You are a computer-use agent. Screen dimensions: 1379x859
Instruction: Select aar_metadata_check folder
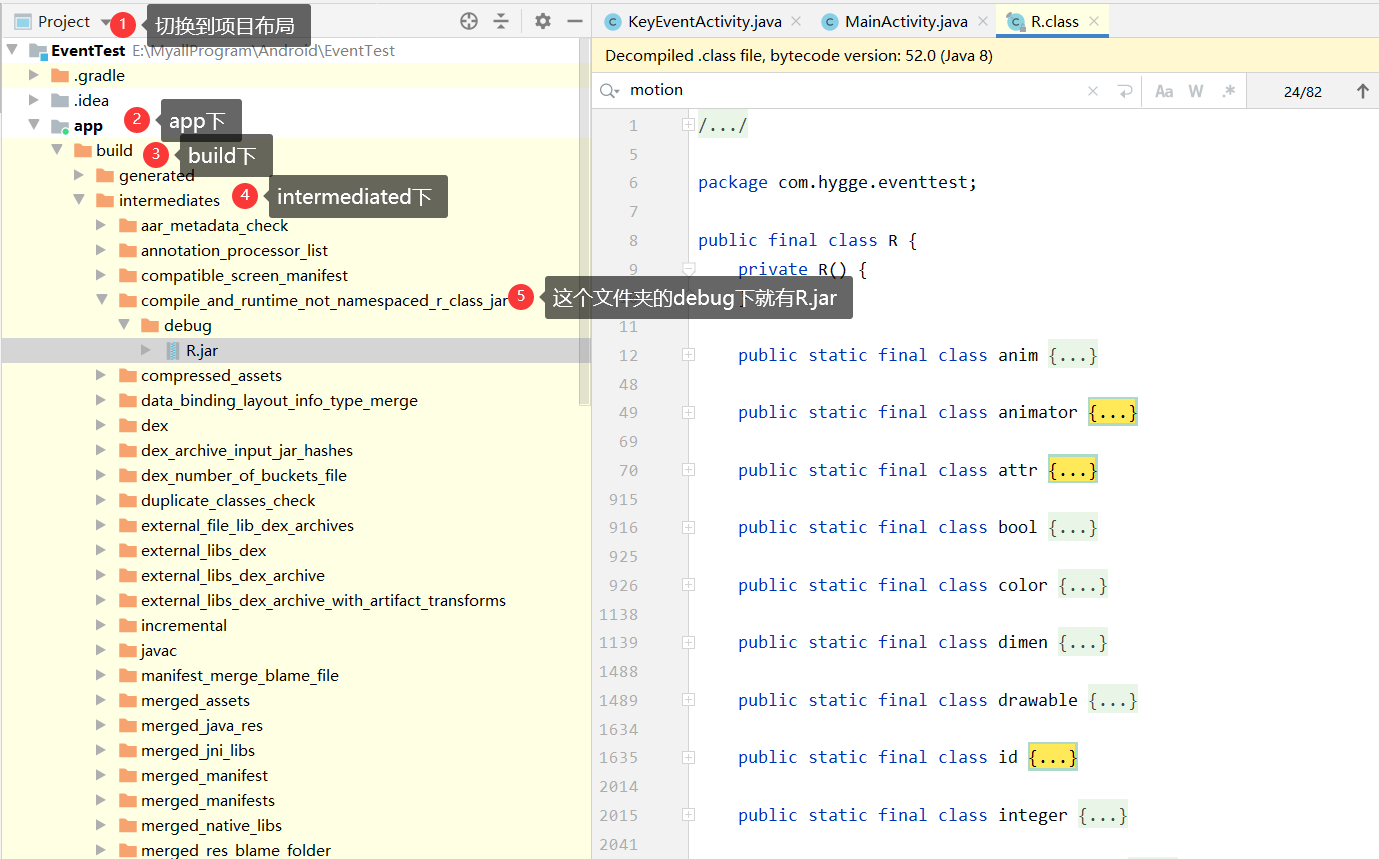pos(214,225)
